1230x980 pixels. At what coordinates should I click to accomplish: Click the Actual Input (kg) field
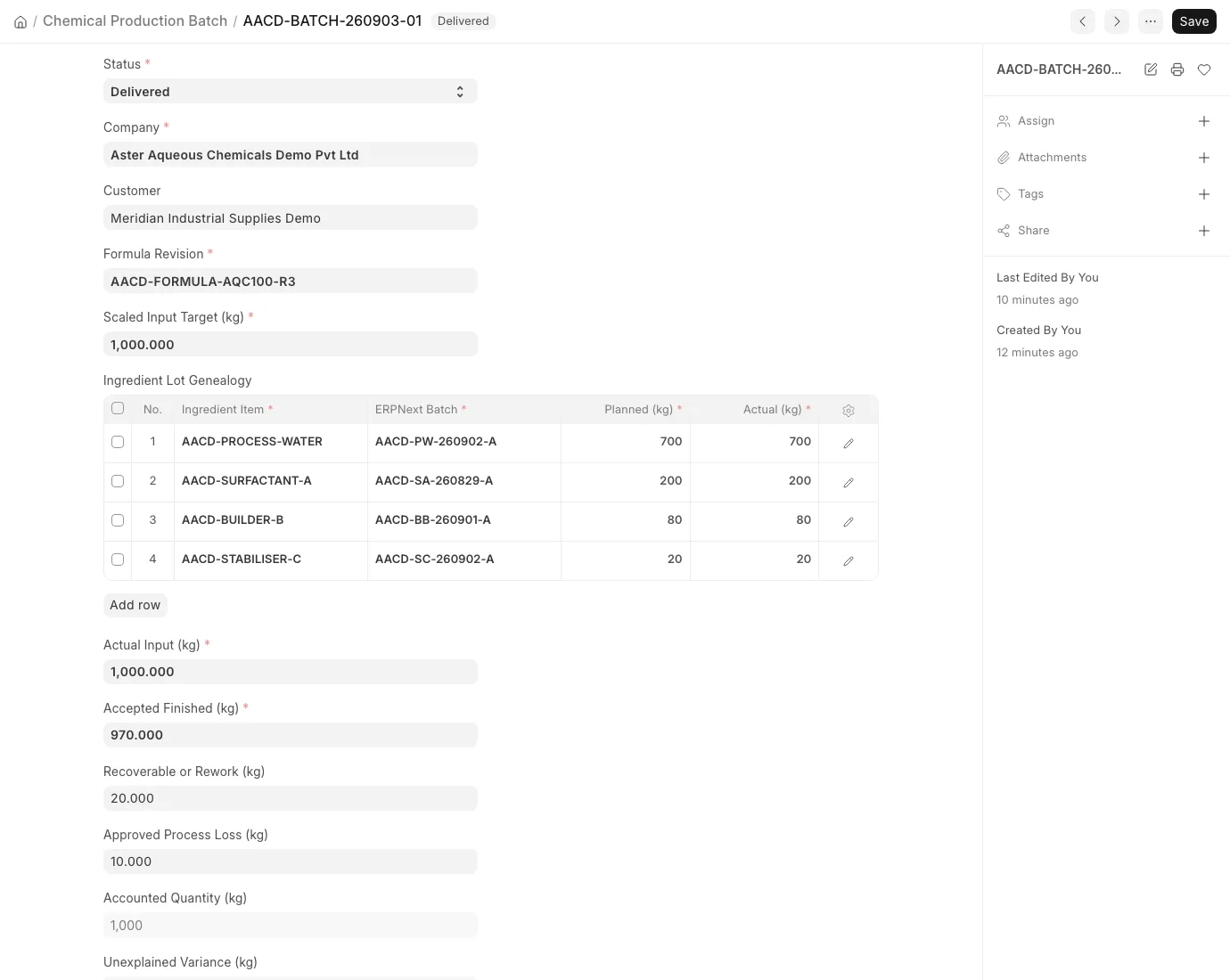pos(291,672)
